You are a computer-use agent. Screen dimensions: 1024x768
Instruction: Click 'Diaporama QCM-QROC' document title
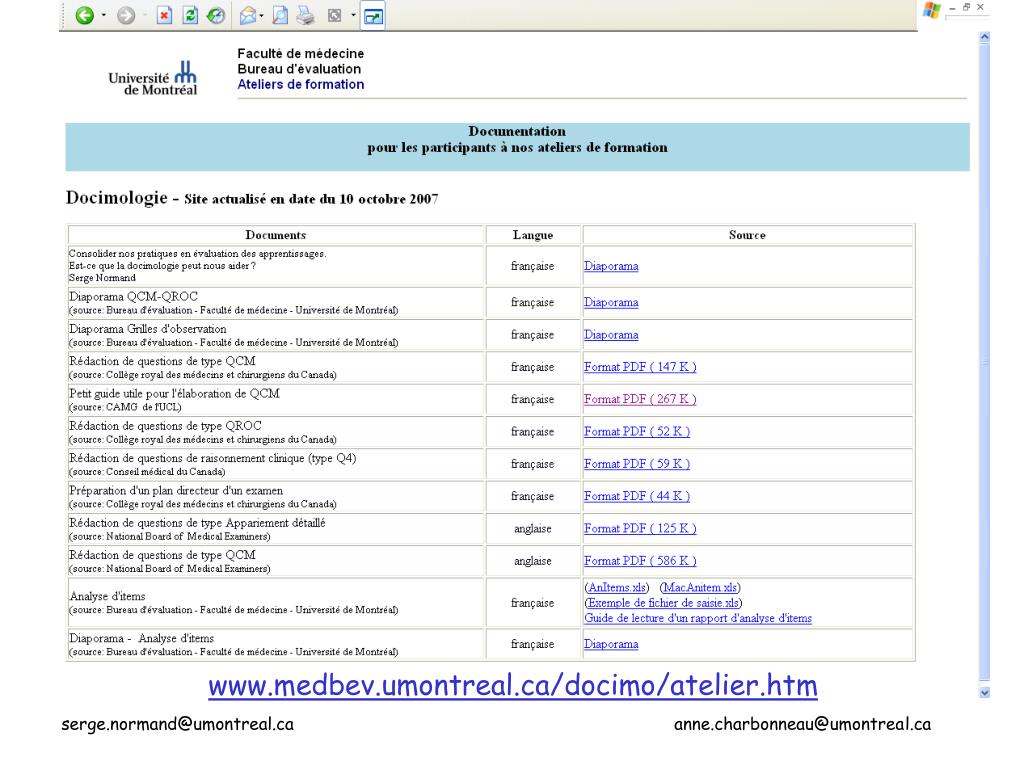[x=133, y=296]
